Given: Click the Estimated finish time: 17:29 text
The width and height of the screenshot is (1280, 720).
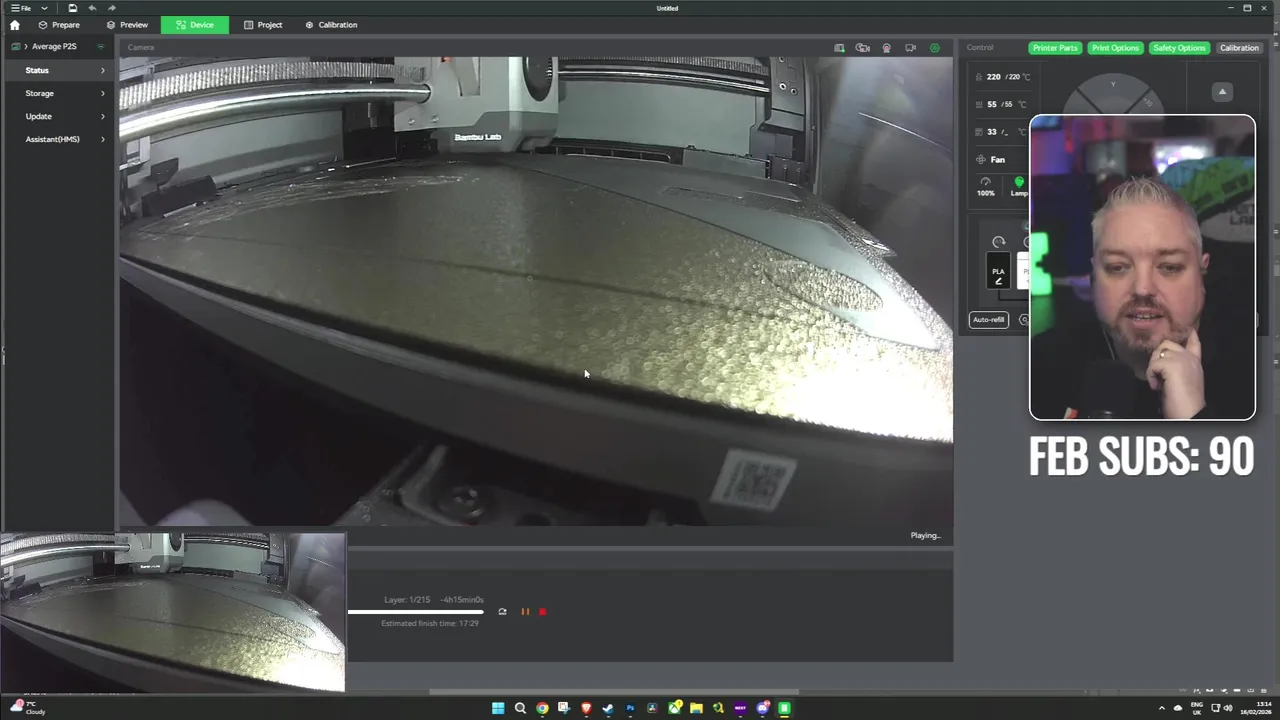Looking at the screenshot, I should point(430,623).
